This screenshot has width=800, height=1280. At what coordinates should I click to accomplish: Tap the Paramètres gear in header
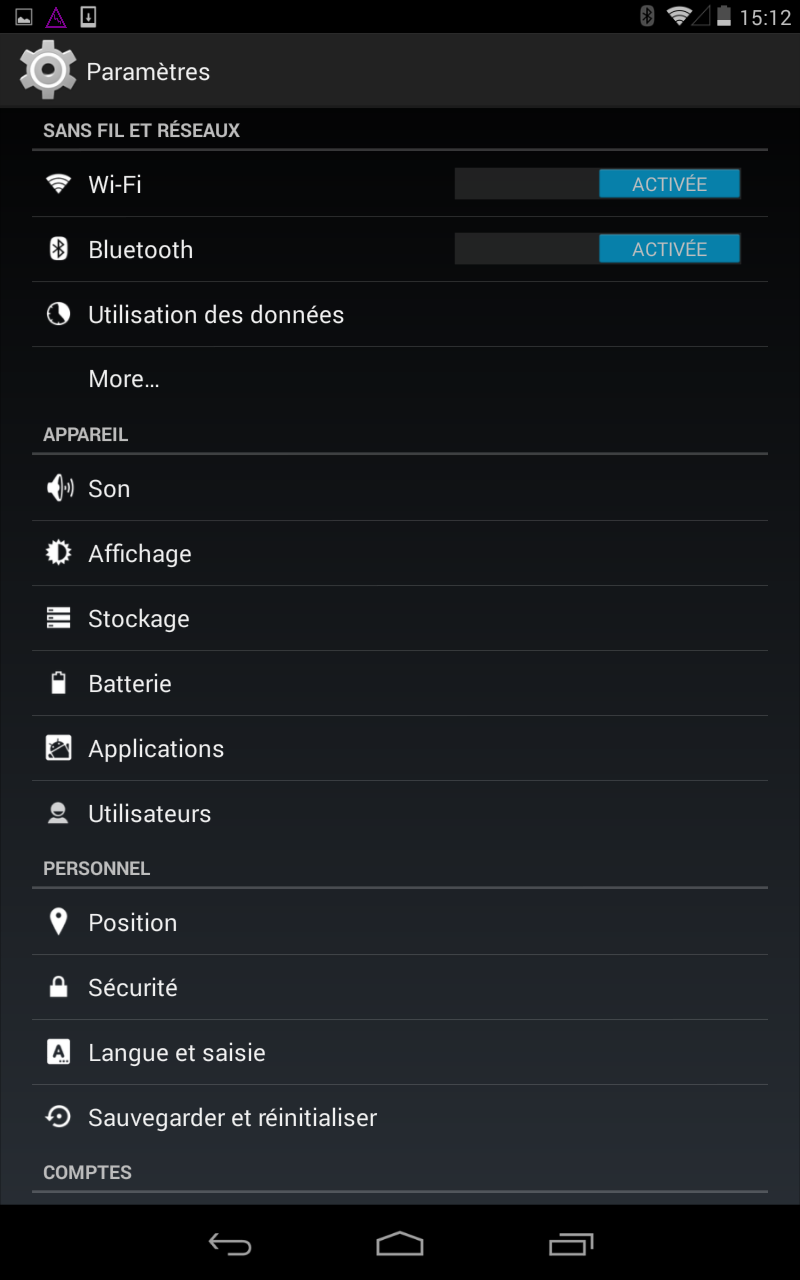coord(48,71)
